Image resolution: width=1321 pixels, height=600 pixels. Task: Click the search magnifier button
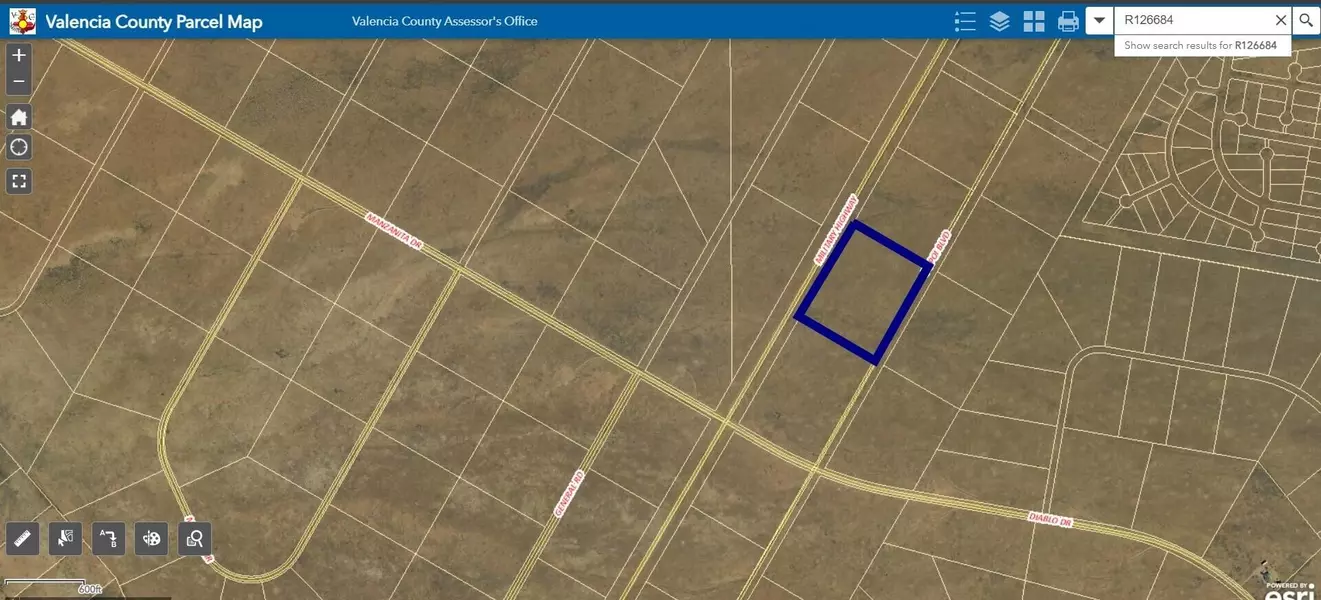pyautogui.click(x=1306, y=20)
